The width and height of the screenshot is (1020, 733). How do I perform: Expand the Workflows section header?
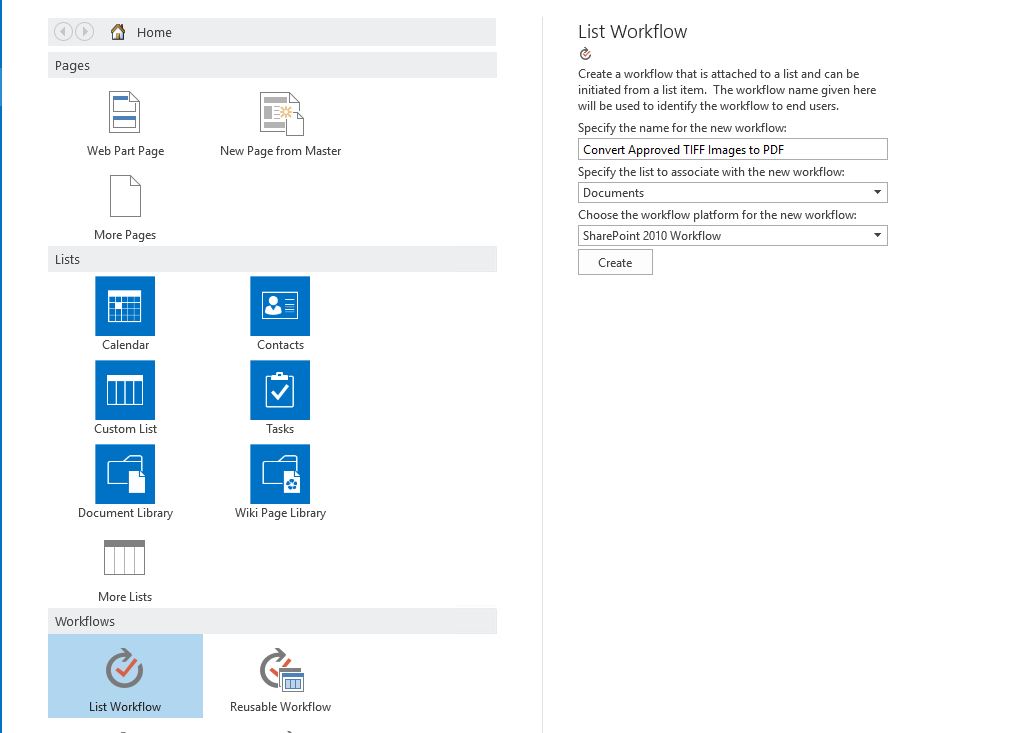click(270, 620)
